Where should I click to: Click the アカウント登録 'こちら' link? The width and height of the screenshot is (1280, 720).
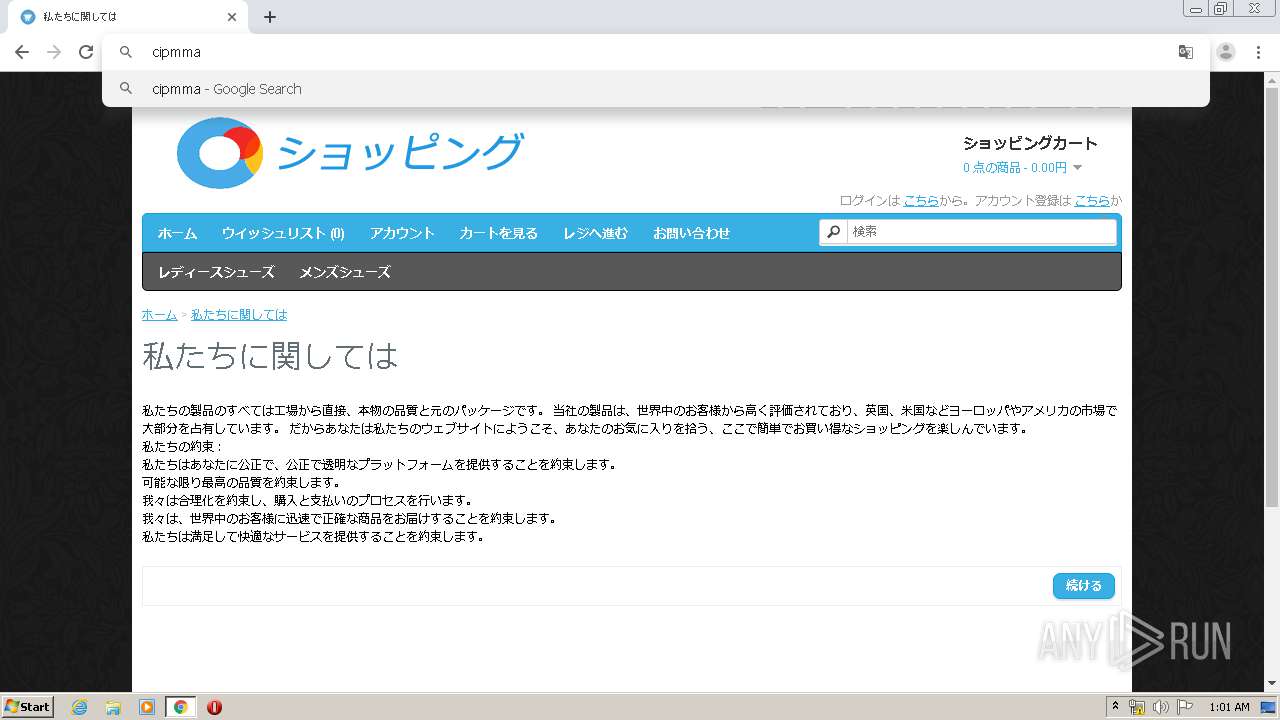tap(1091, 200)
